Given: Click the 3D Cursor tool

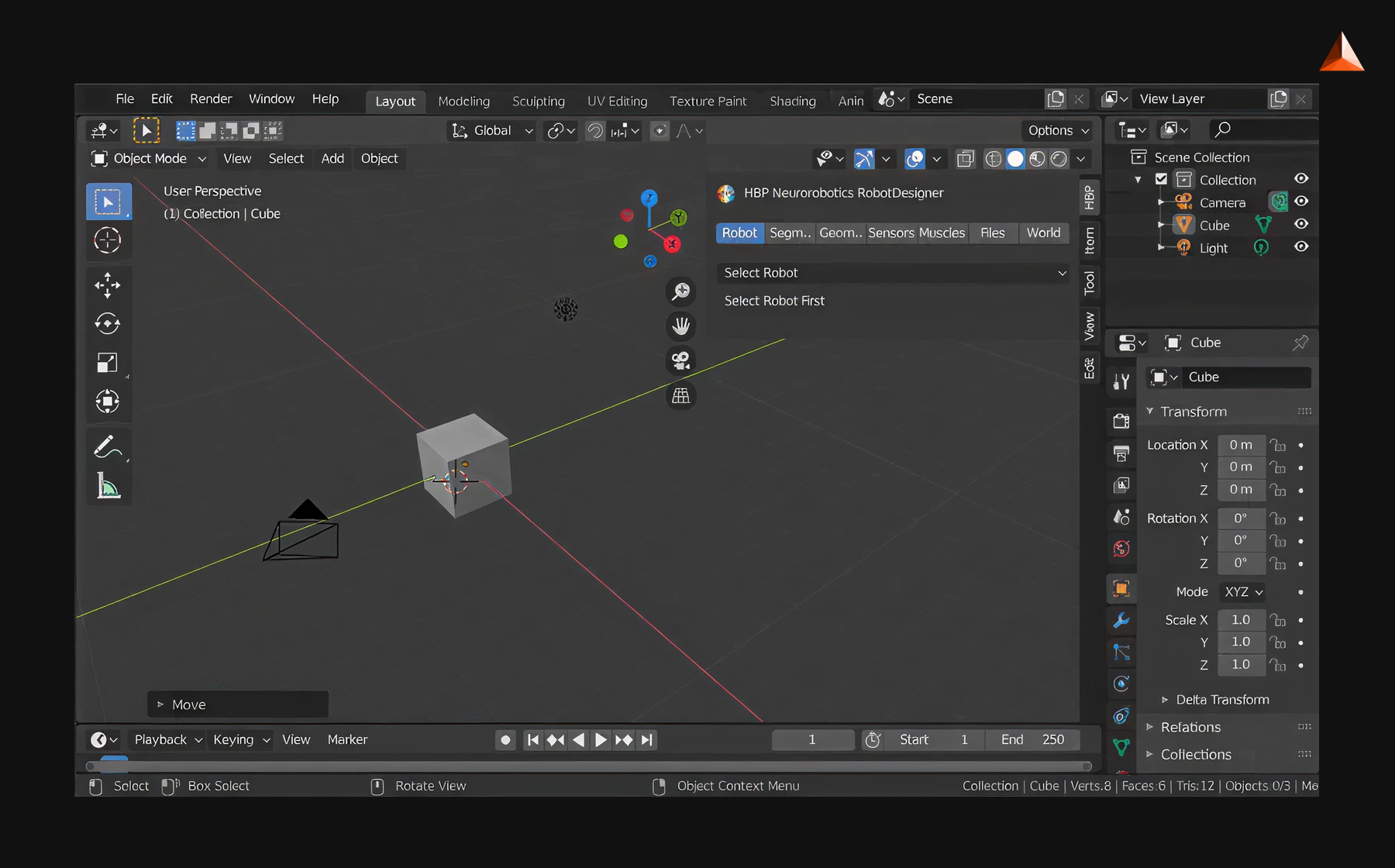Looking at the screenshot, I should (x=108, y=240).
